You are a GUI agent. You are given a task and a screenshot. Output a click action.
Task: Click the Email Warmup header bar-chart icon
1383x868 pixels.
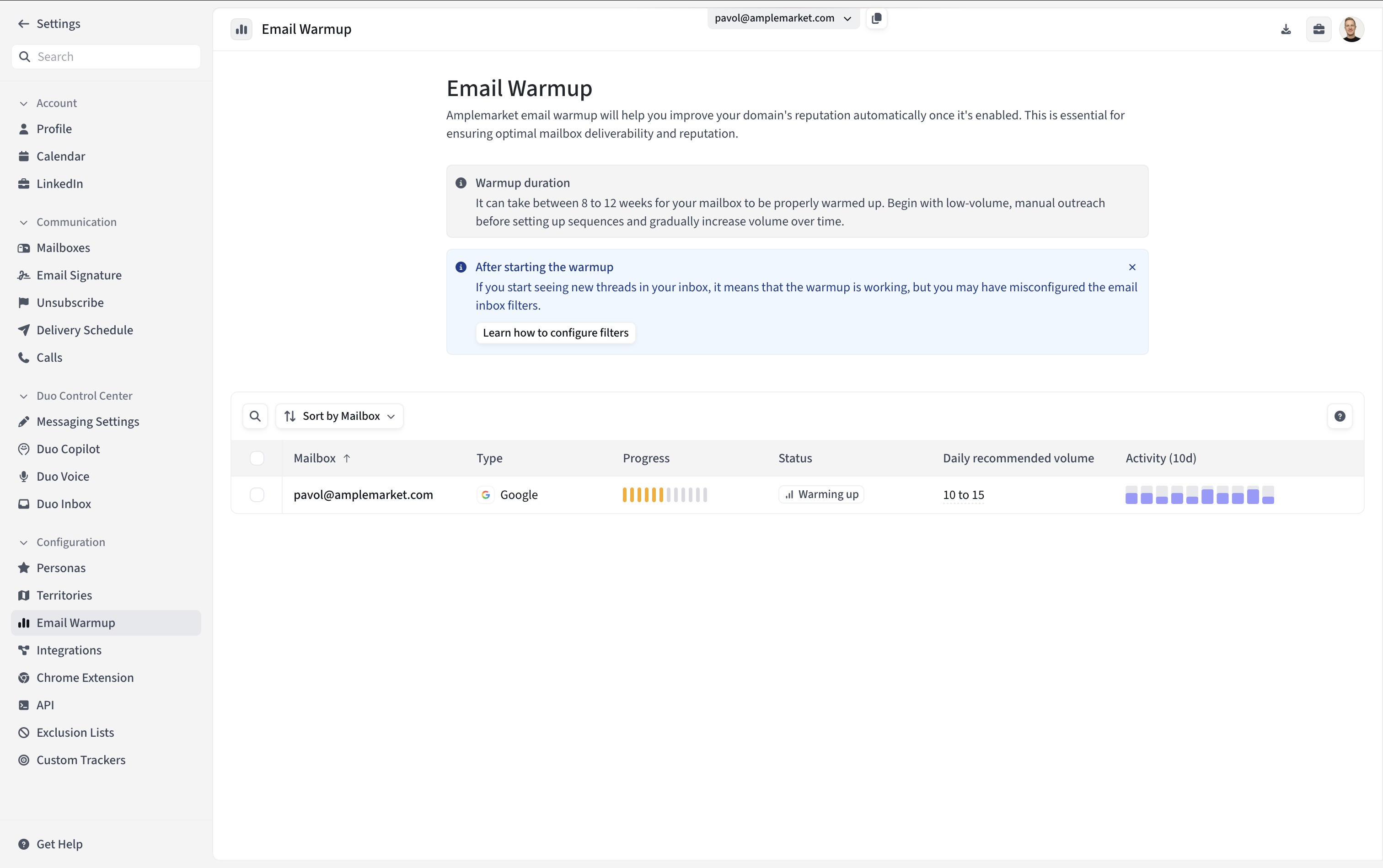click(x=241, y=29)
